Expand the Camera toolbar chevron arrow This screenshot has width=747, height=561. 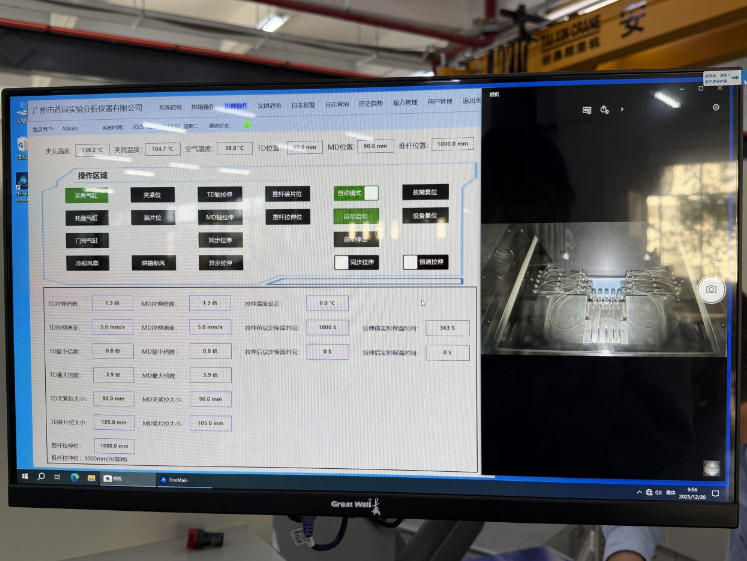coord(623,110)
